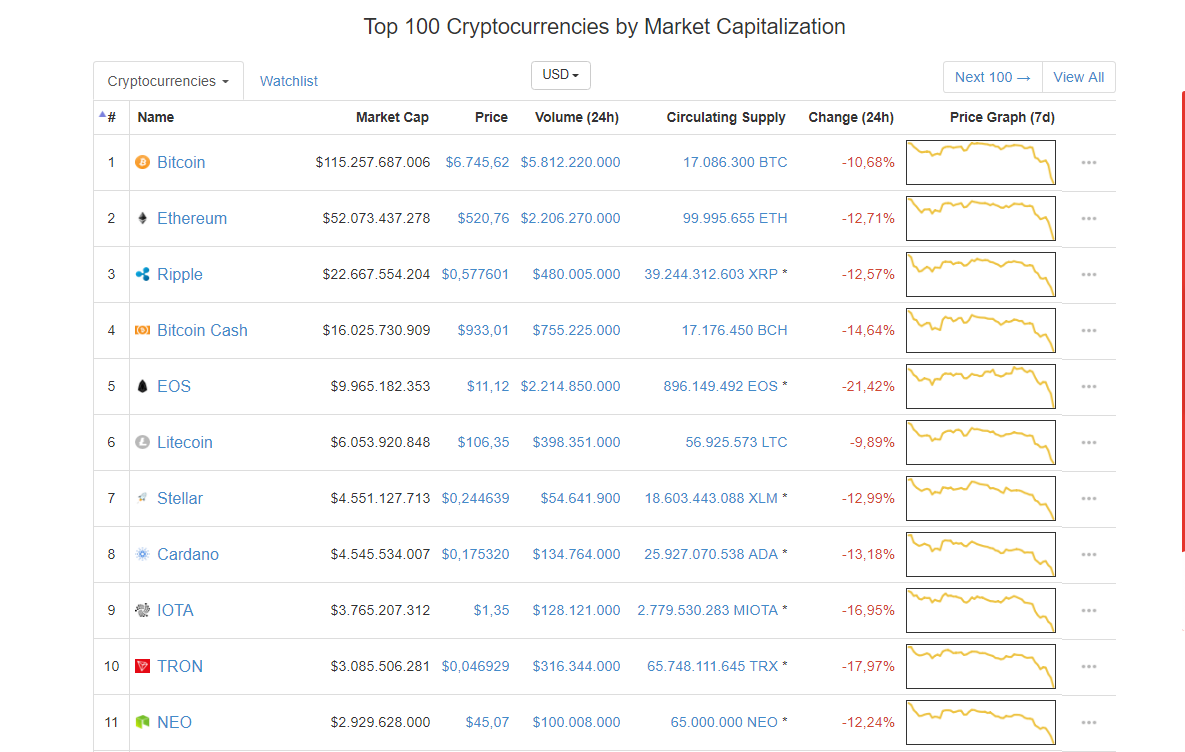The width and height of the screenshot is (1185, 752).
Task: Click Ripple supply 39.244.312.603 XRP
Action: 711,274
